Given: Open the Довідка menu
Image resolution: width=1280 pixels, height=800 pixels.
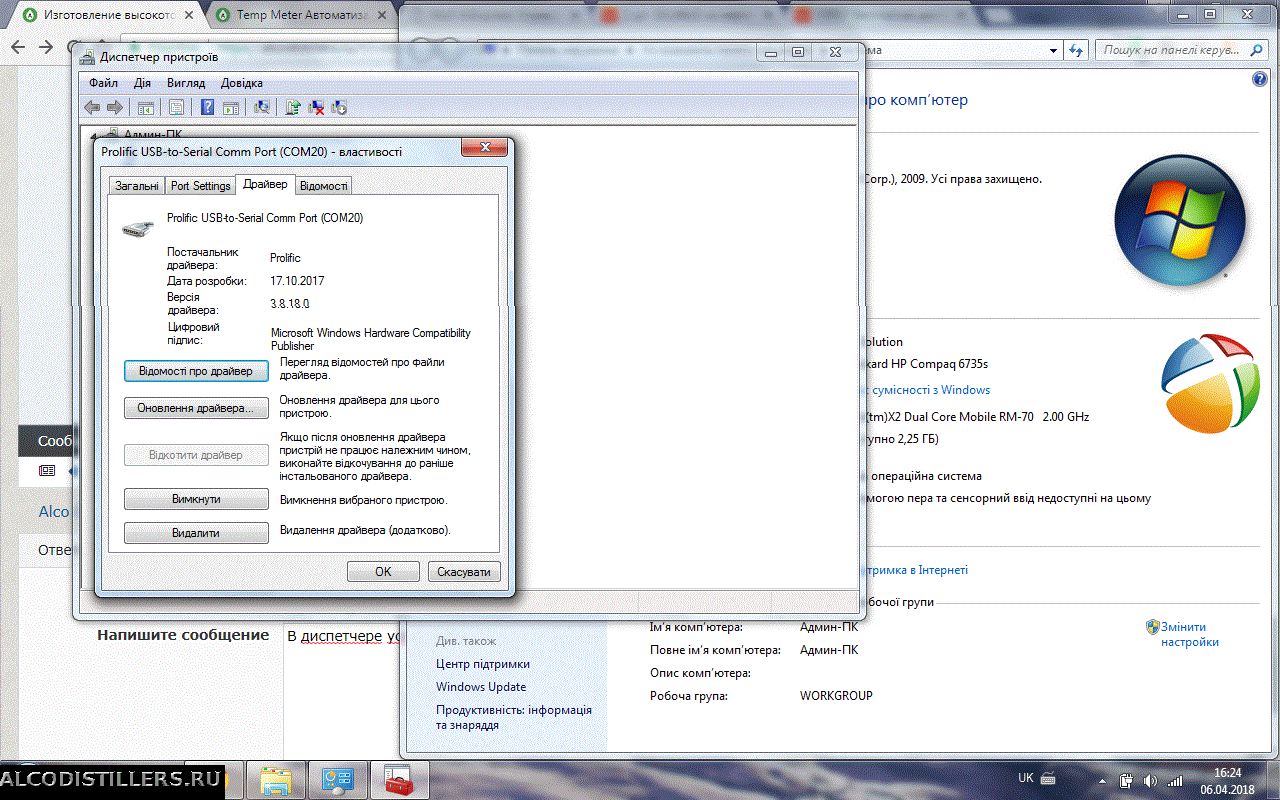Looking at the screenshot, I should pos(242,83).
